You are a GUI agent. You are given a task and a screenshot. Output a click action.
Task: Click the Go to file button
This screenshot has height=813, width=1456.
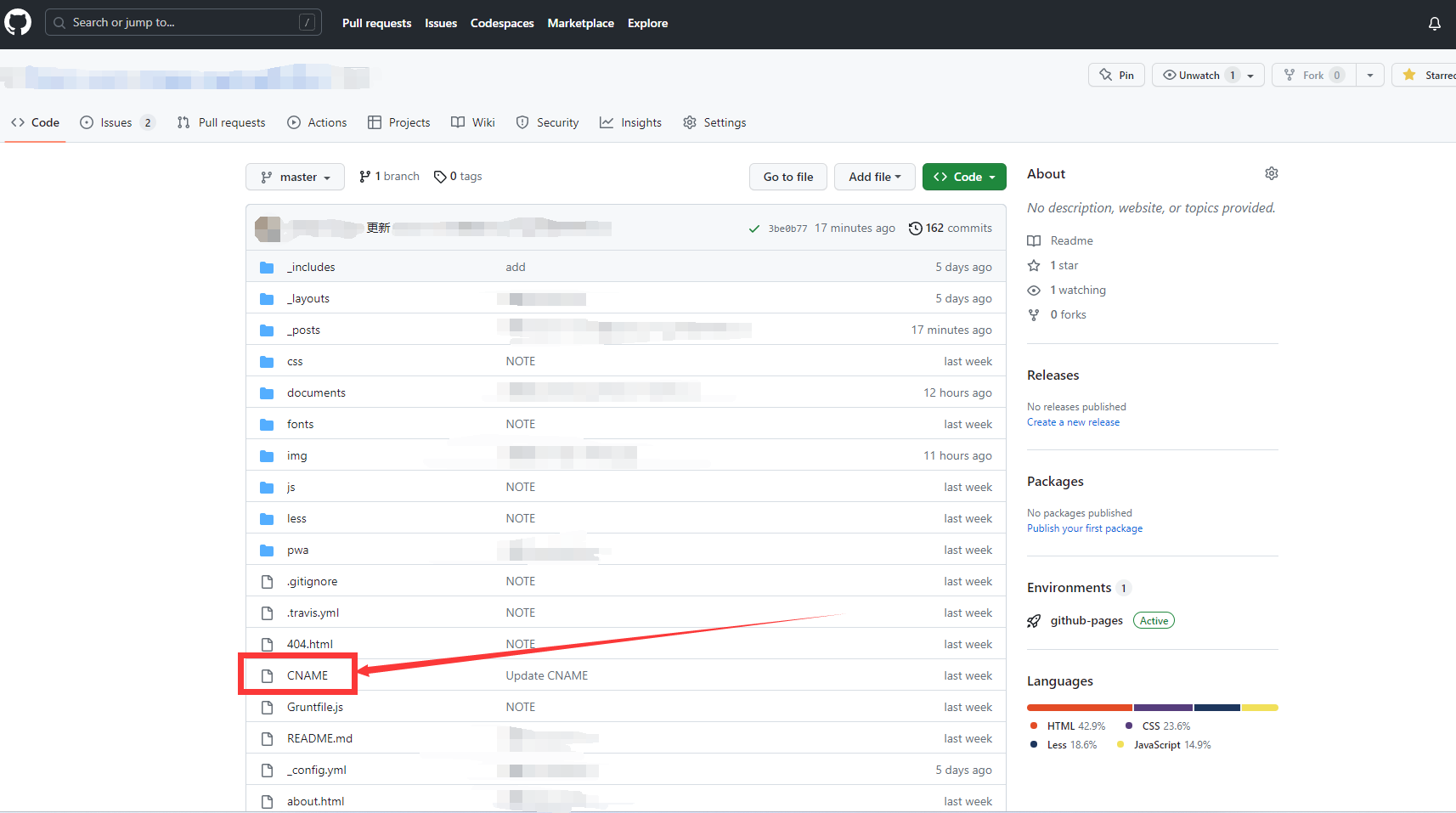(788, 177)
